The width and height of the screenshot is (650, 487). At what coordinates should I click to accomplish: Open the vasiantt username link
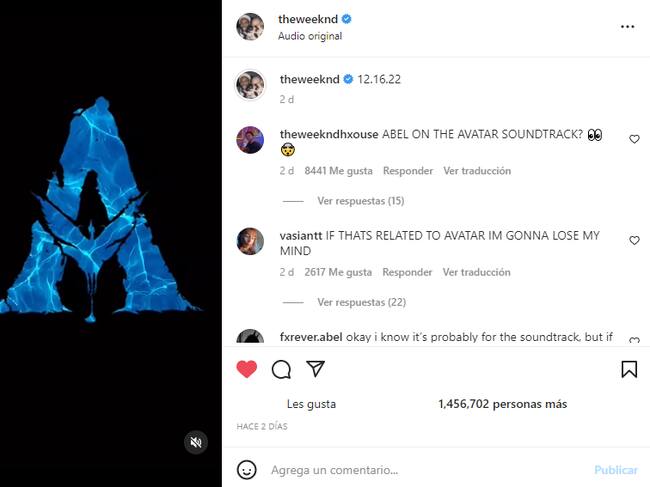301,235
